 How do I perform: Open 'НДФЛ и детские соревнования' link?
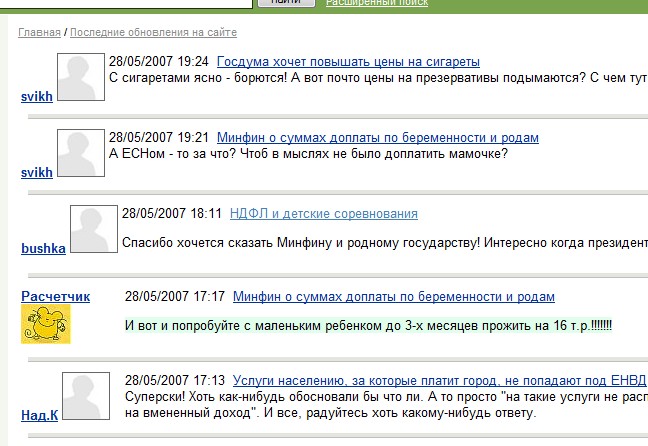point(324,214)
